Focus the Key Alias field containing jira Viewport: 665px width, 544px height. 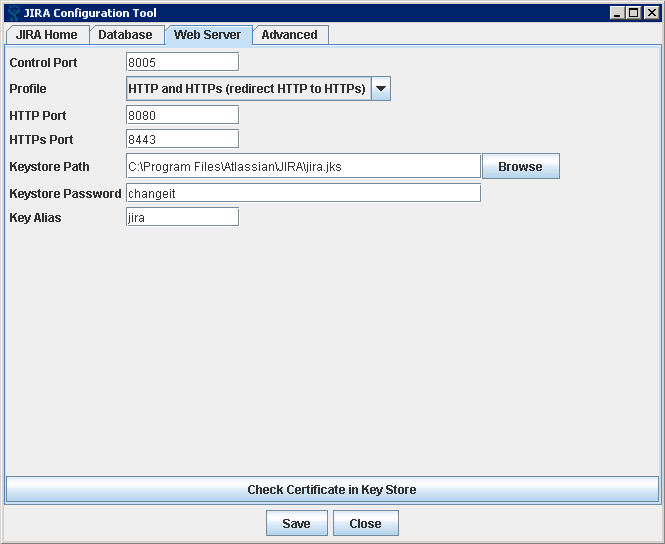click(182, 217)
